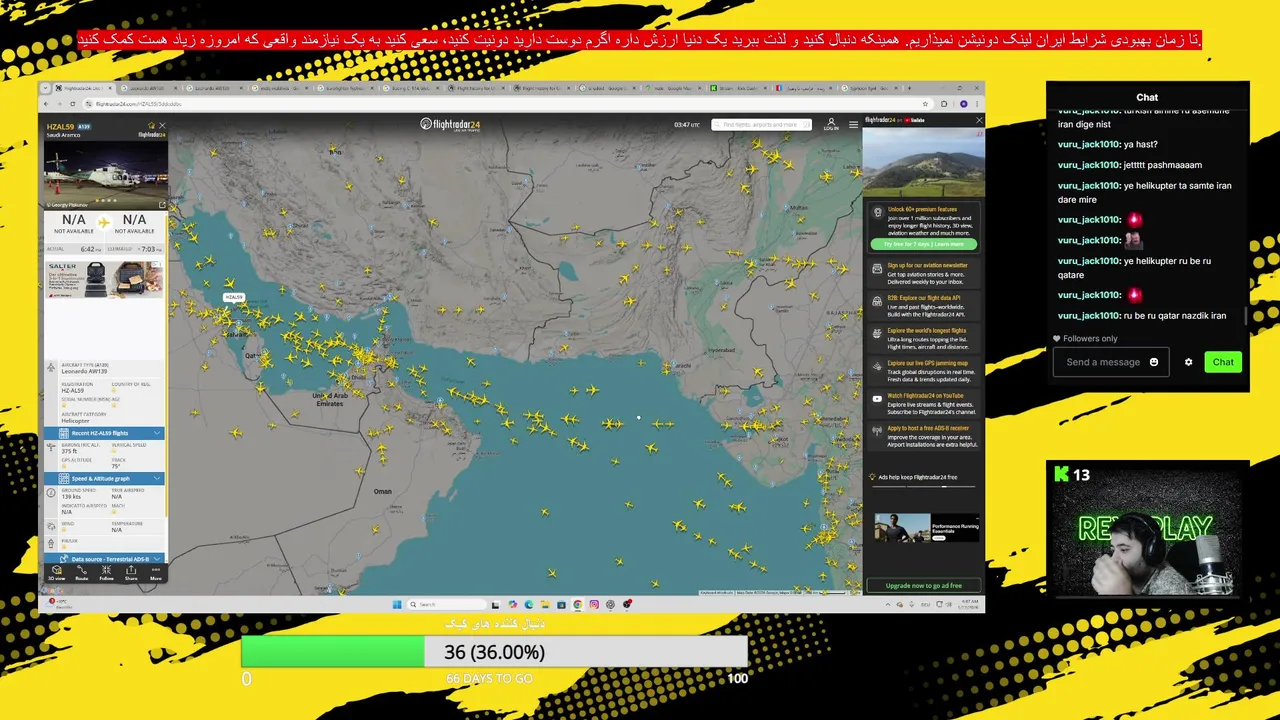Image resolution: width=1280 pixels, height=720 pixels.
Task: Open Chrome from the Windows taskbar
Action: pos(578,604)
